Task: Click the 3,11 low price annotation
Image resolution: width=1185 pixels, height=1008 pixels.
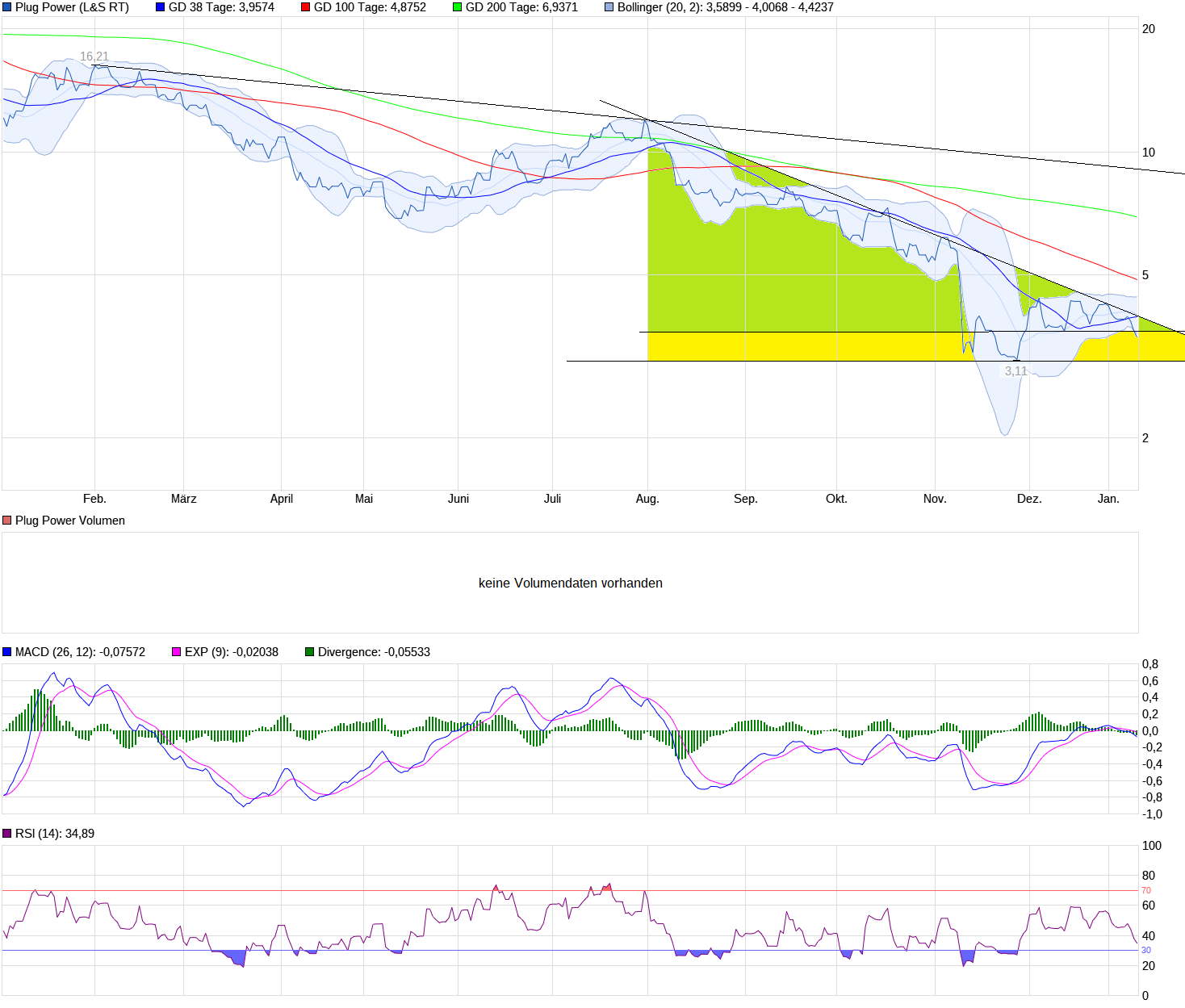Action: (1016, 371)
